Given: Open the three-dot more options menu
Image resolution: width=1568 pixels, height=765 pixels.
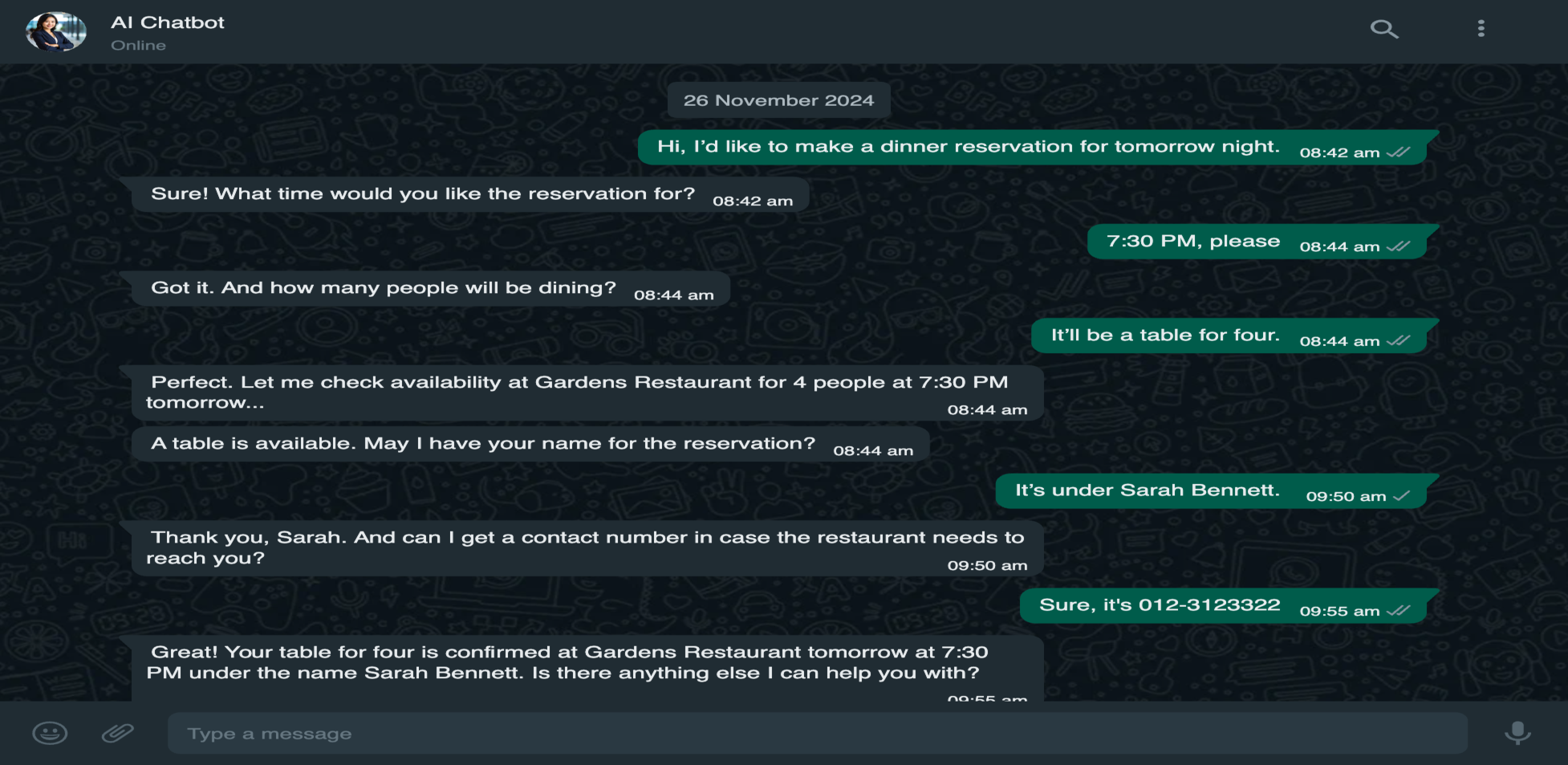Looking at the screenshot, I should click(x=1481, y=29).
